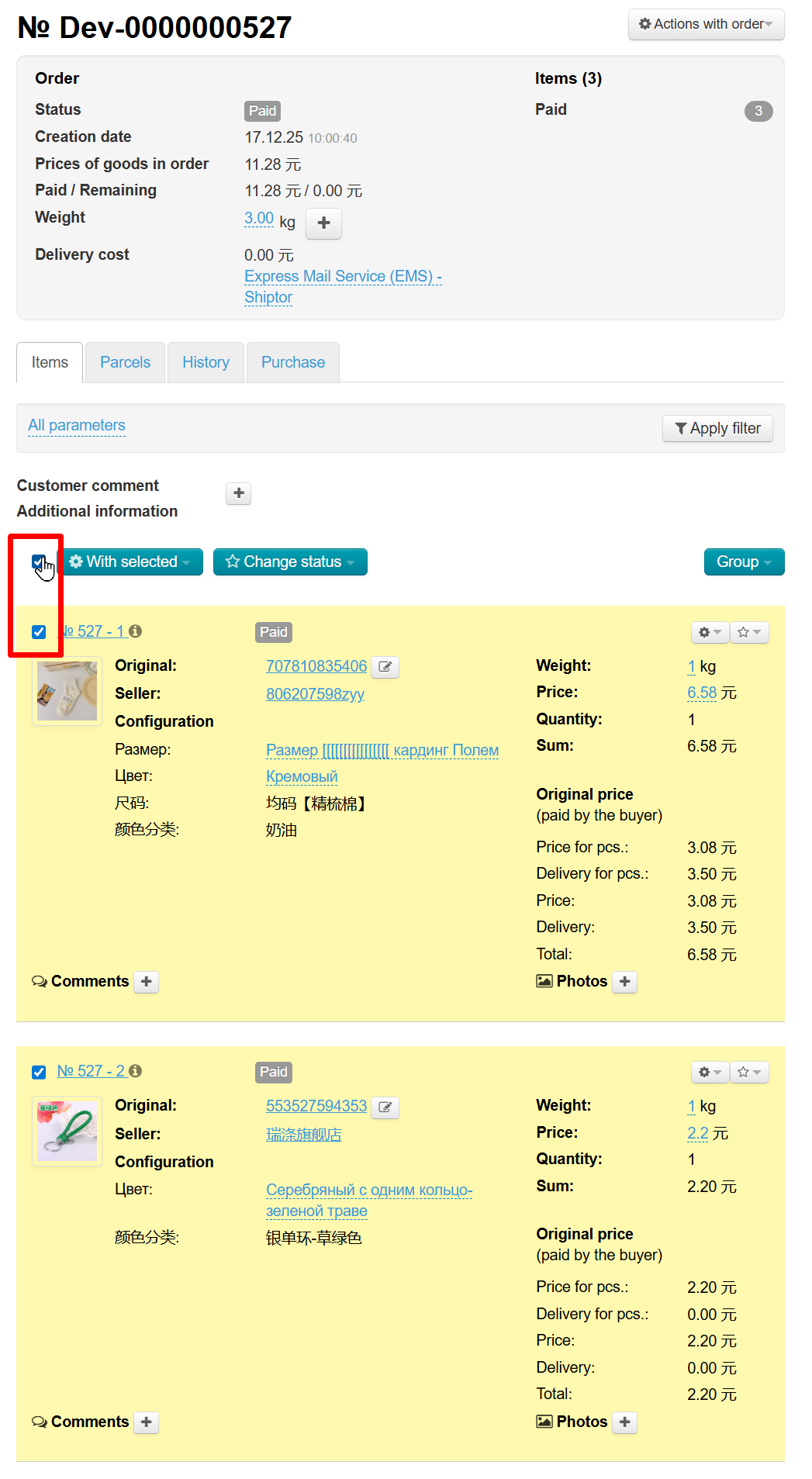Click edit icon beside original 707810835406

click(385, 667)
